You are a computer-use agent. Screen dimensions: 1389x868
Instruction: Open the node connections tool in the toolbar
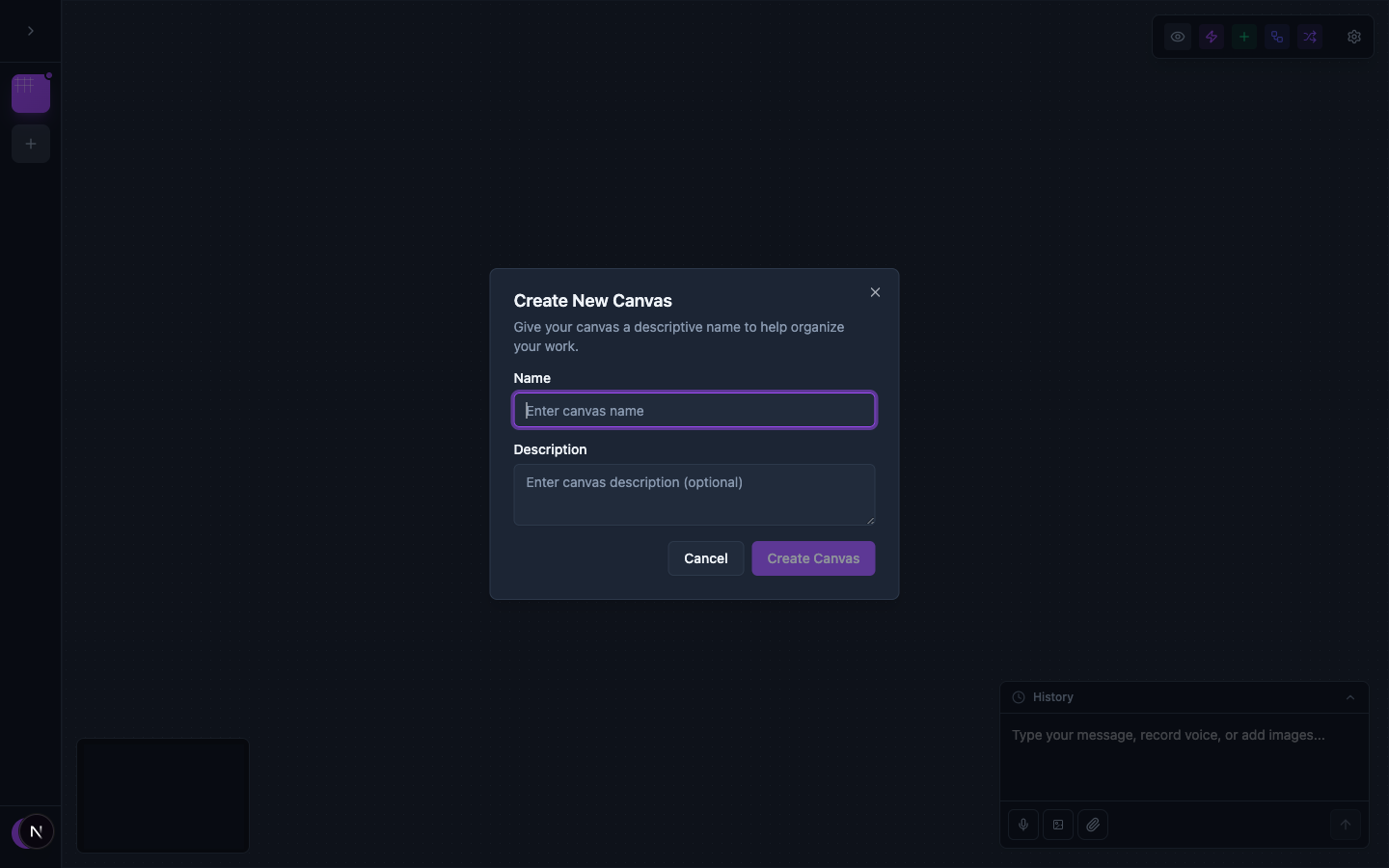pos(1276,37)
